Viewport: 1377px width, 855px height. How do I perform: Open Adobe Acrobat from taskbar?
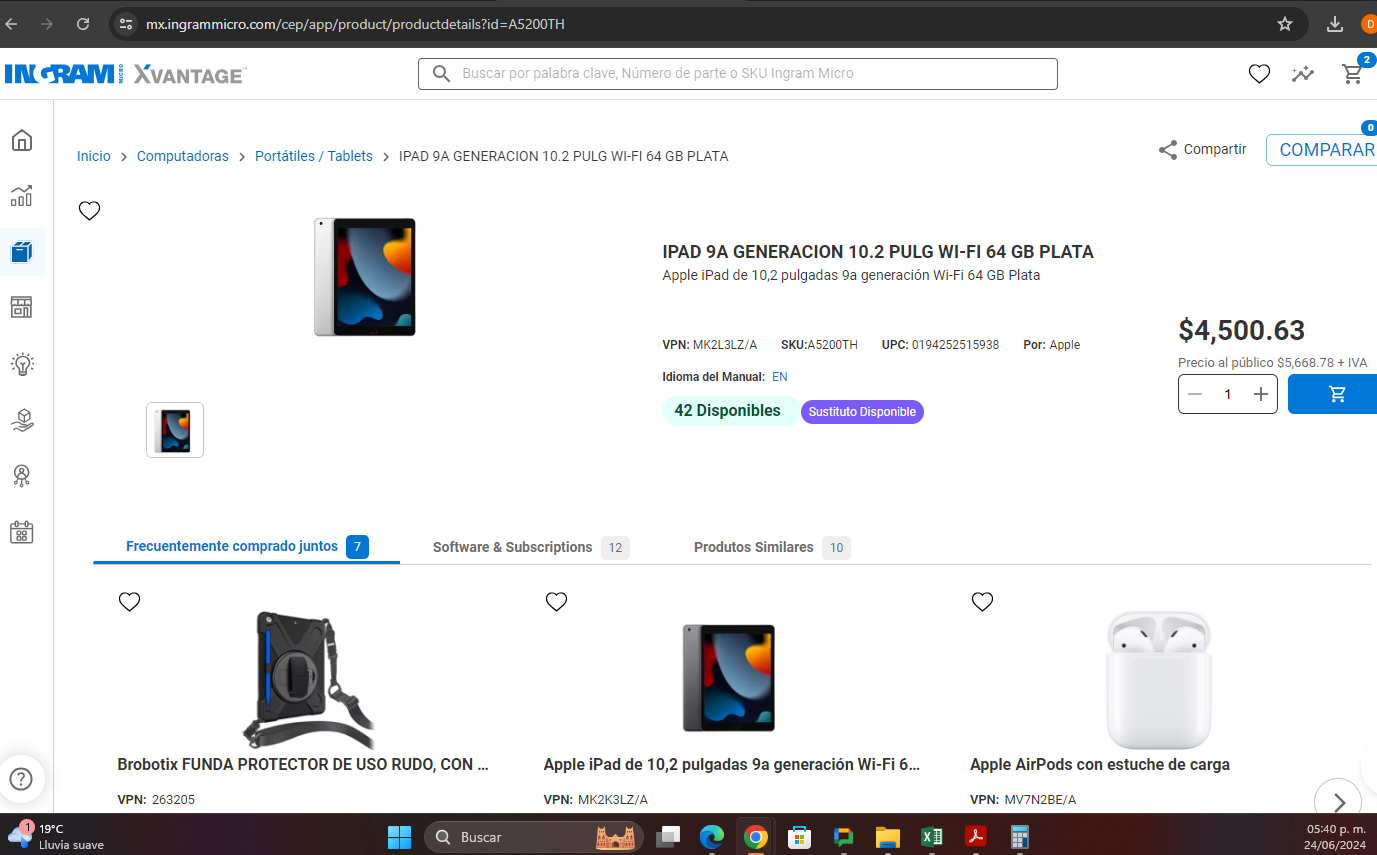976,837
